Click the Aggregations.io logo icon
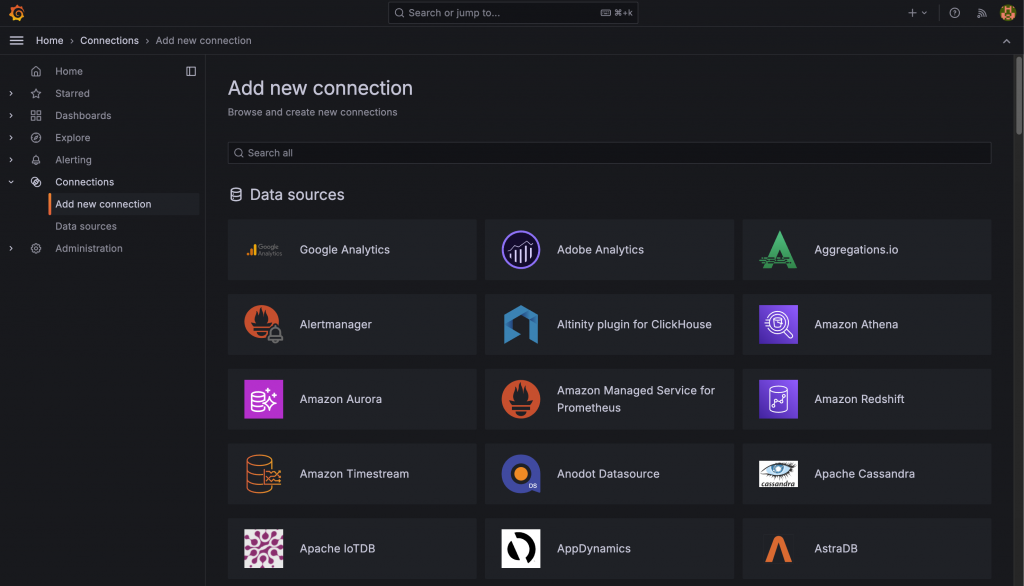 (778, 250)
